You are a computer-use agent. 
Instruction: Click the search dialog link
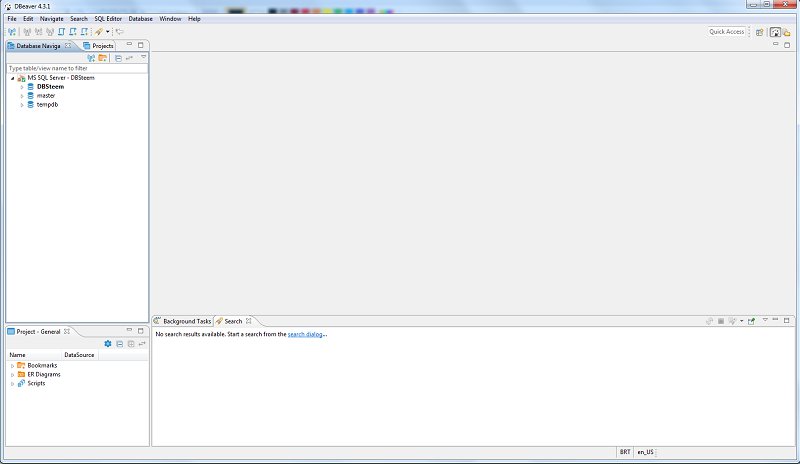305,334
